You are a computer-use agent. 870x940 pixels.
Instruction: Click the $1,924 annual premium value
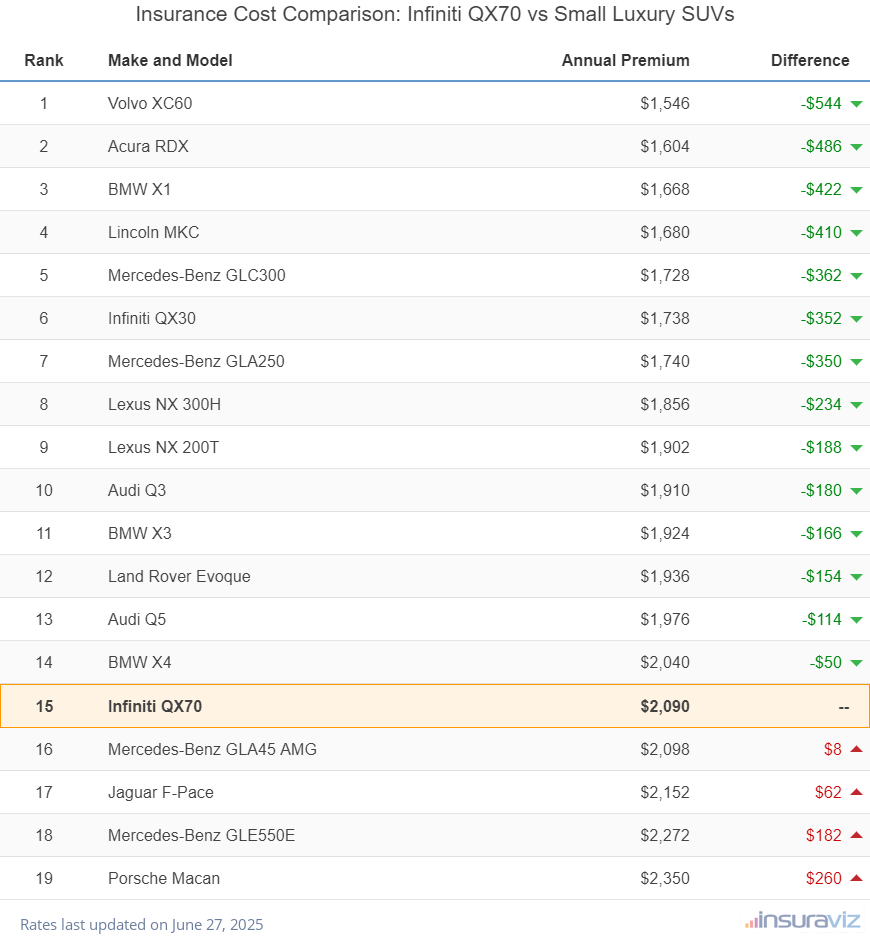[665, 534]
